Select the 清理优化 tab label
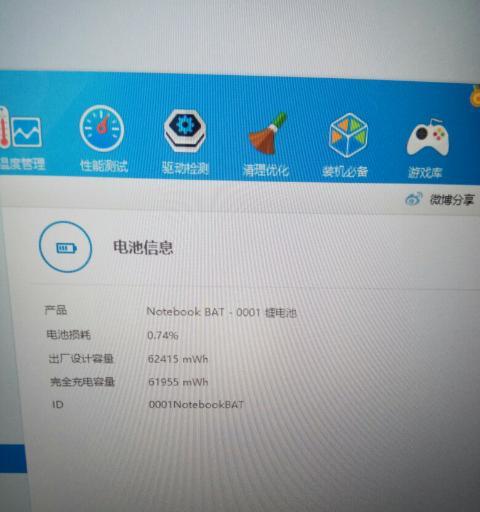Screen dimensions: 480x512 [265, 170]
